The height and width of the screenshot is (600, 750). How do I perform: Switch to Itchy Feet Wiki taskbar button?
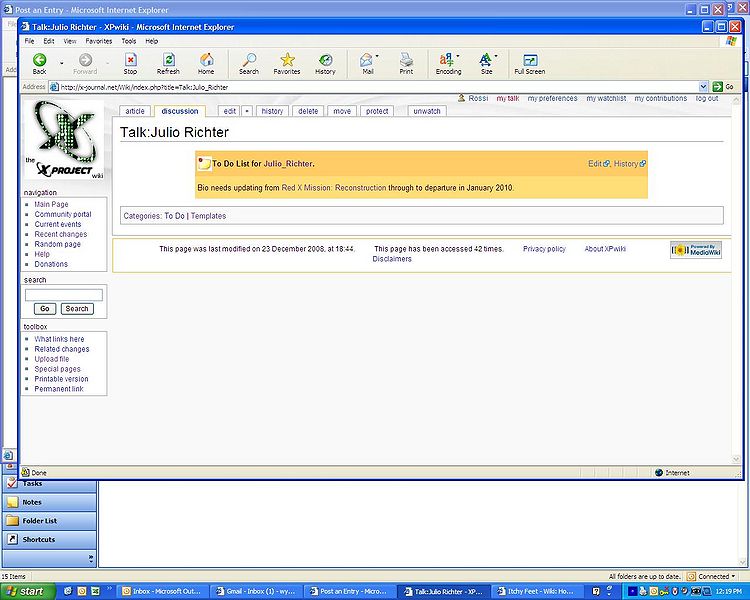click(537, 591)
